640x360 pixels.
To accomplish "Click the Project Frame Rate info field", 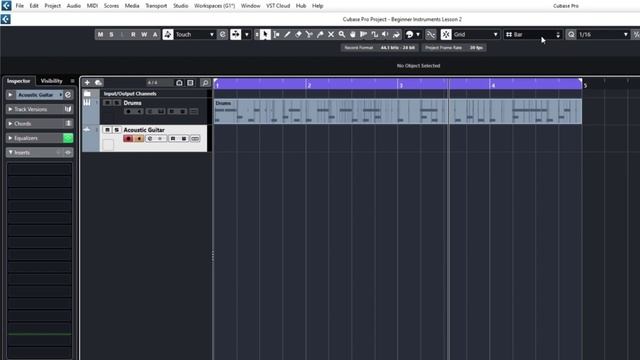I will tap(454, 48).
